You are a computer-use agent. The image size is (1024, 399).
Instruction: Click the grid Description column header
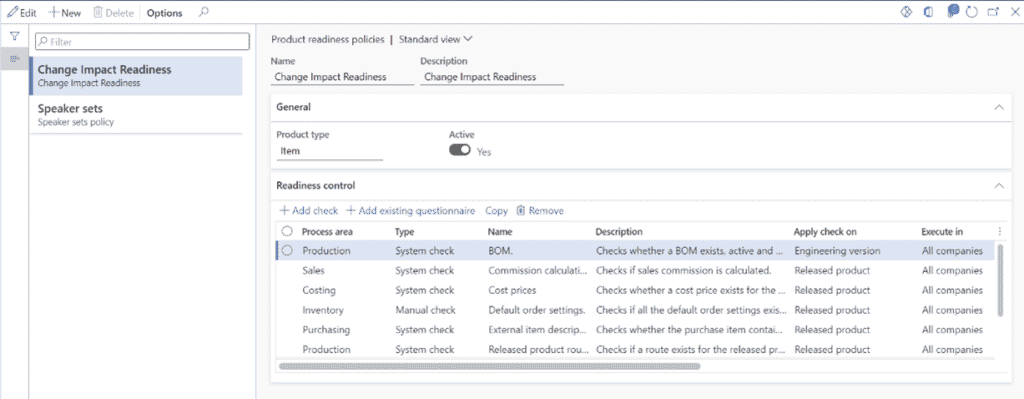coord(618,232)
